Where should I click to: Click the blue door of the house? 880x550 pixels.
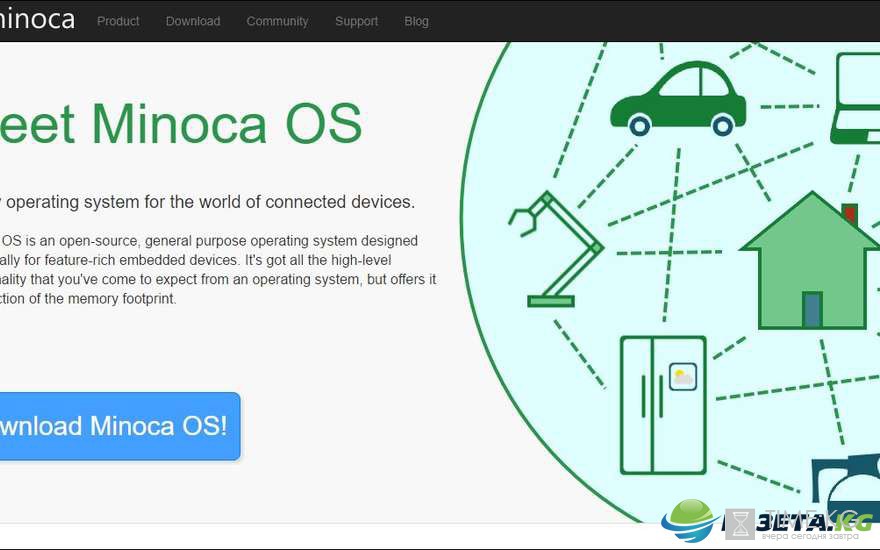pos(812,309)
